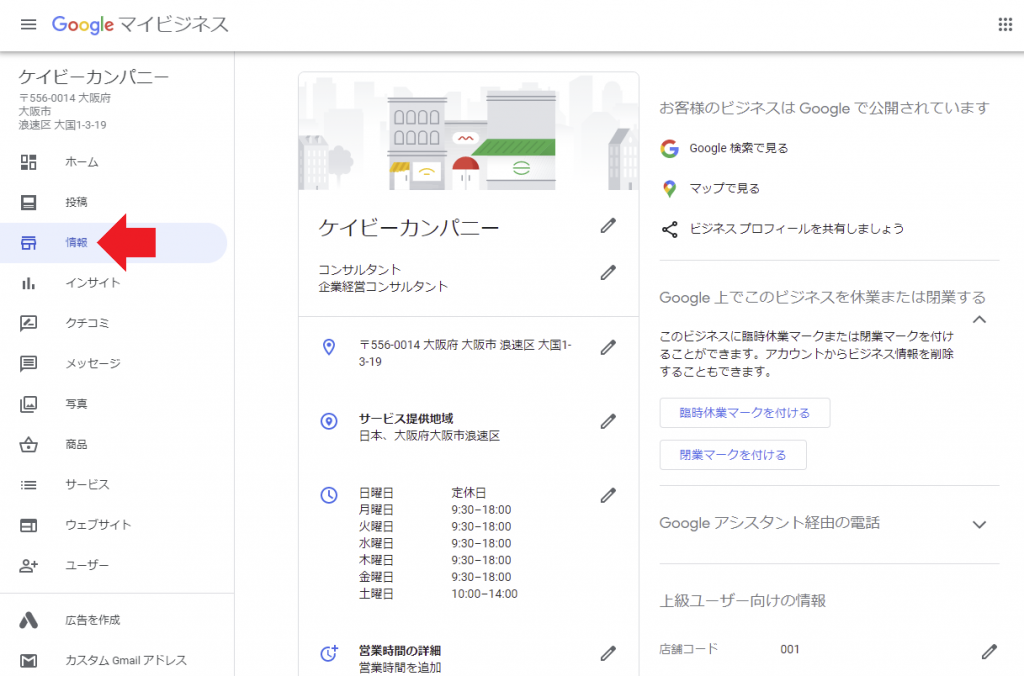Open the Google apps grid icon

click(x=1005, y=25)
